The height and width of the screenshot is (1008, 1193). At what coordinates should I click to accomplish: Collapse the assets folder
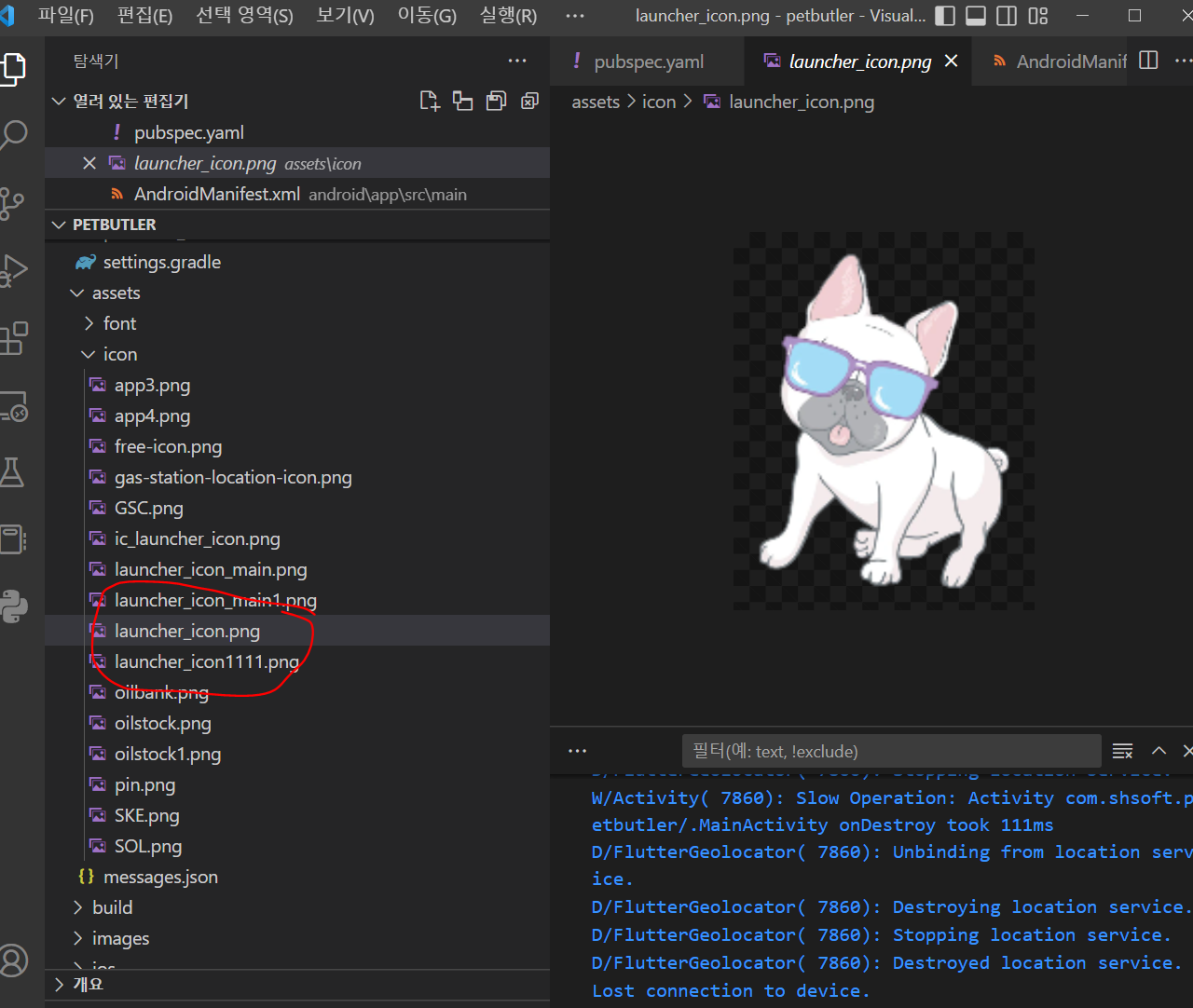tap(77, 293)
